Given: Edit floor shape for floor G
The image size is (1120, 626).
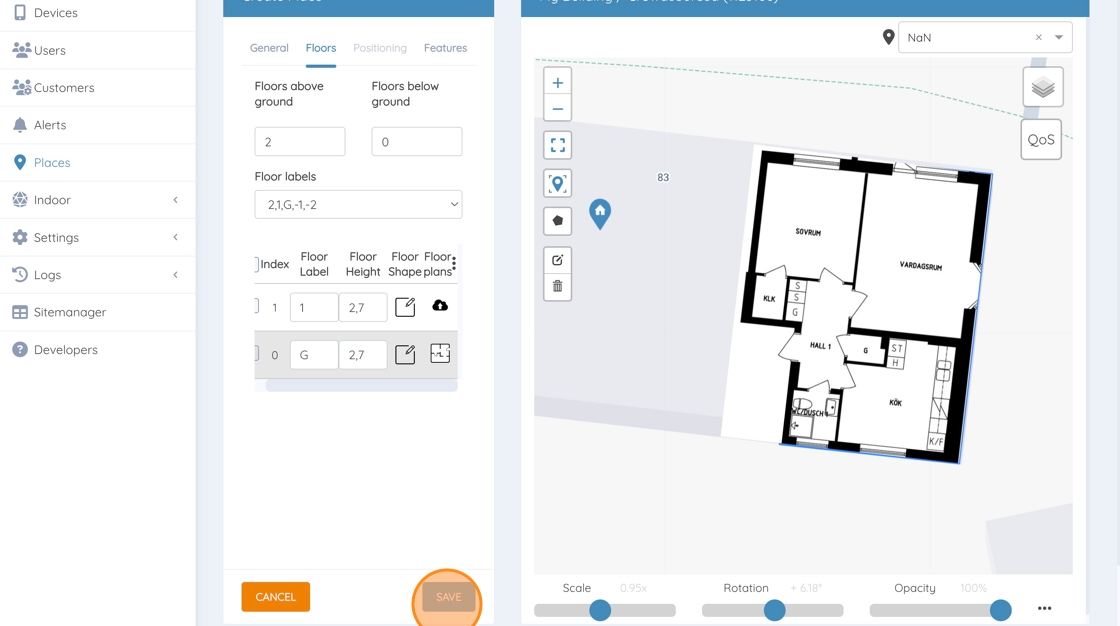Looking at the screenshot, I should (x=405, y=354).
